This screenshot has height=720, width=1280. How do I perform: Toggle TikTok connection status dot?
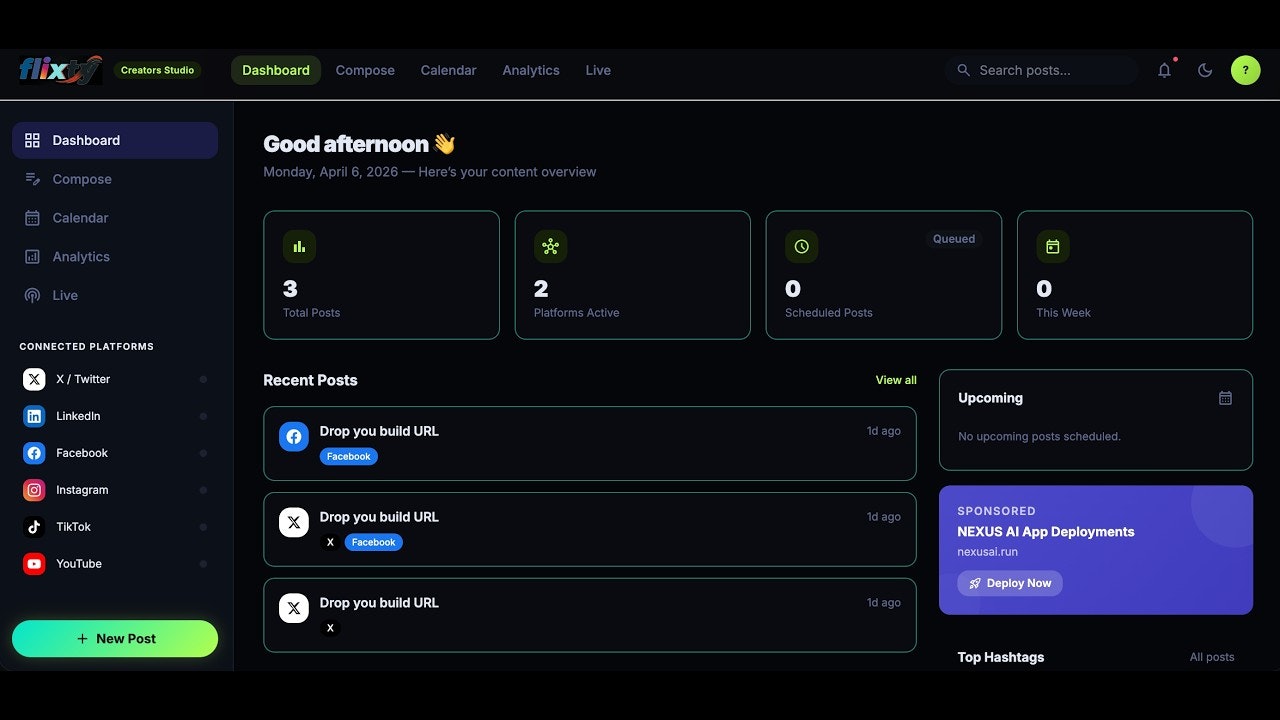point(203,527)
